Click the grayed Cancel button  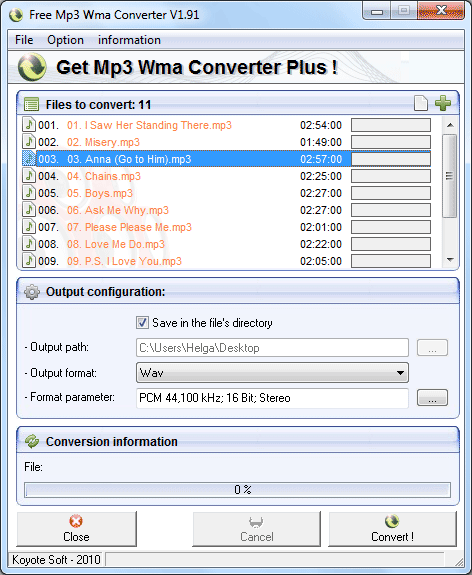point(256,529)
